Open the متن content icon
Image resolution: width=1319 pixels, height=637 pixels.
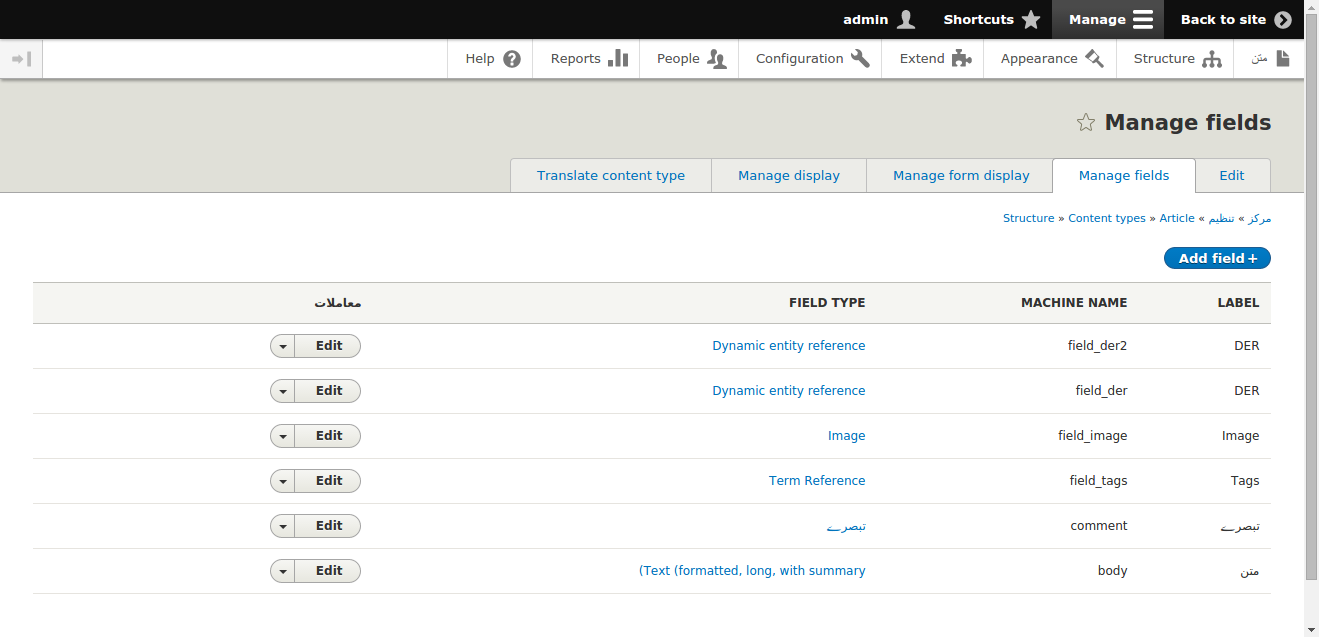tap(1283, 58)
